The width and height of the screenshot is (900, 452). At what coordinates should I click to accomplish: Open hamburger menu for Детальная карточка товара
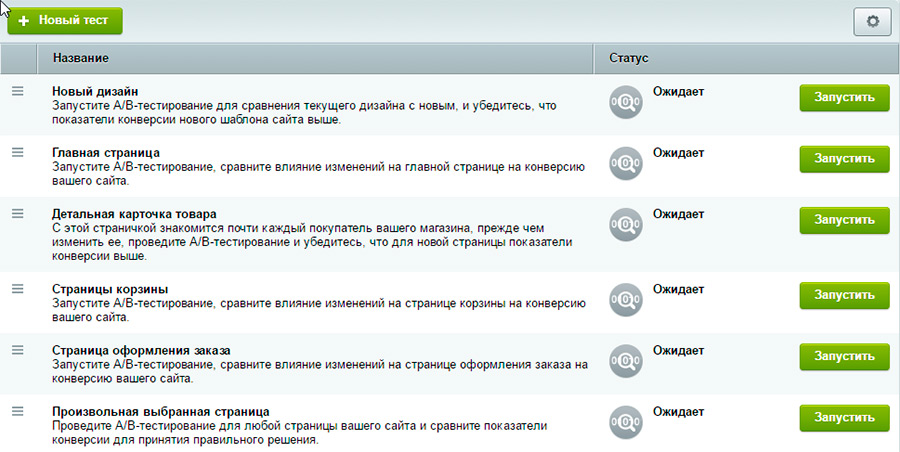pyautogui.click(x=17, y=213)
